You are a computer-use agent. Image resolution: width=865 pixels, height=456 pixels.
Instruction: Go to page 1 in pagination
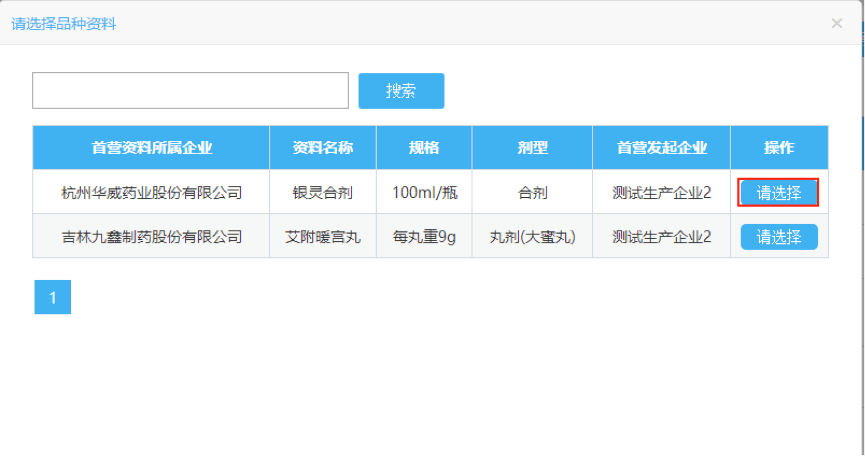pos(52,297)
